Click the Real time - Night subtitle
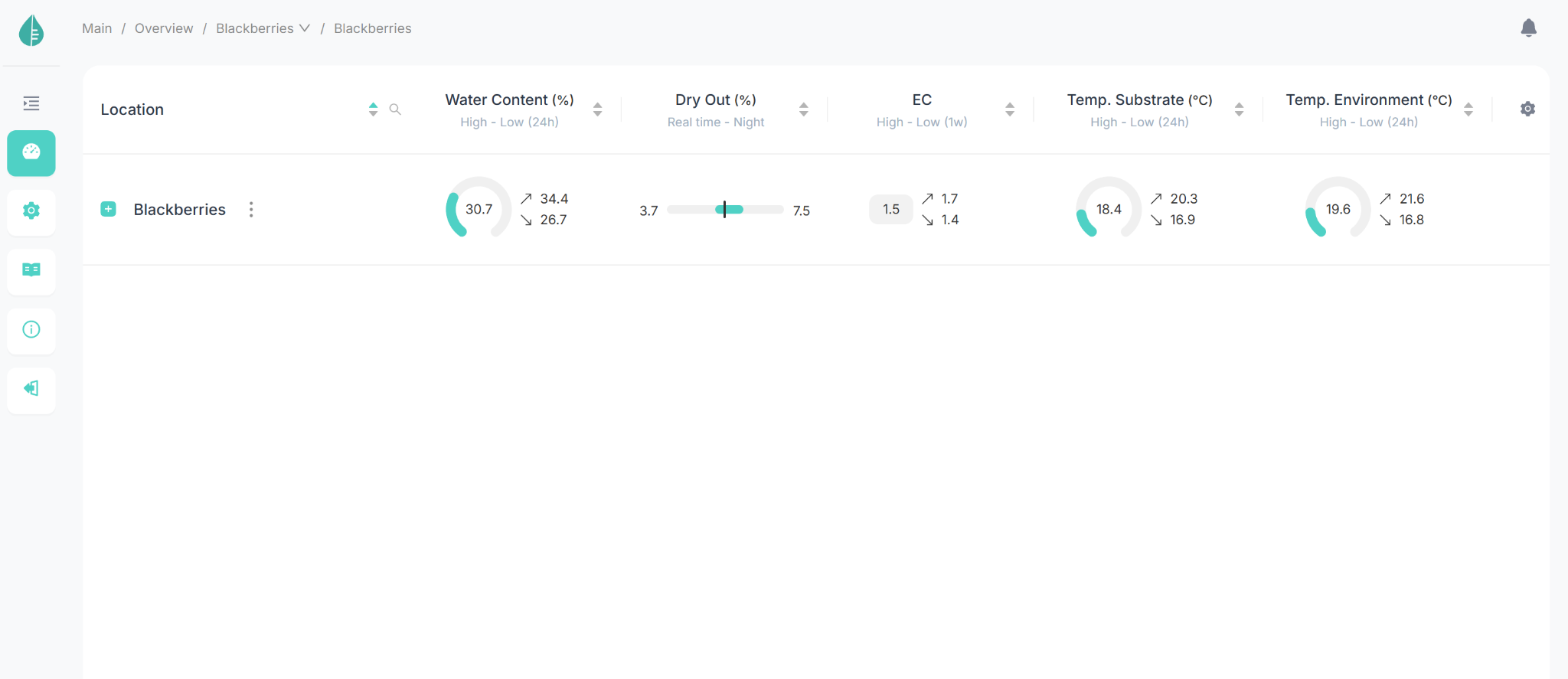The height and width of the screenshot is (679, 1568). coord(716,122)
